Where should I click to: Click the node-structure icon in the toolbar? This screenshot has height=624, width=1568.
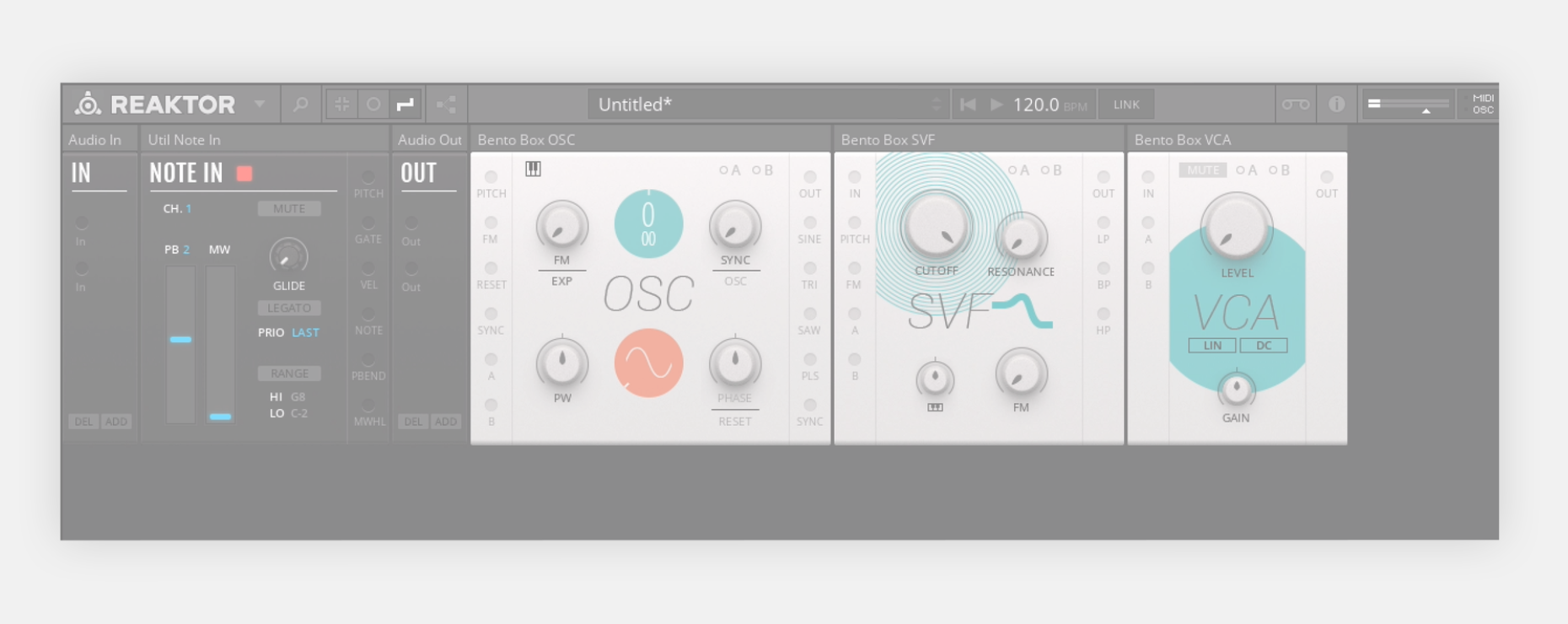click(x=446, y=105)
